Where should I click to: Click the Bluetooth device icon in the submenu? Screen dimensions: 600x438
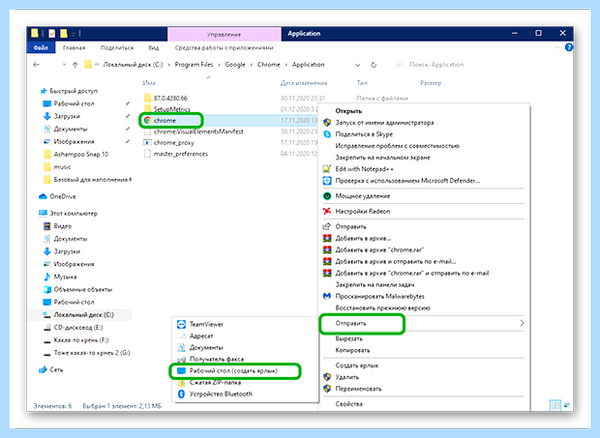(x=181, y=394)
